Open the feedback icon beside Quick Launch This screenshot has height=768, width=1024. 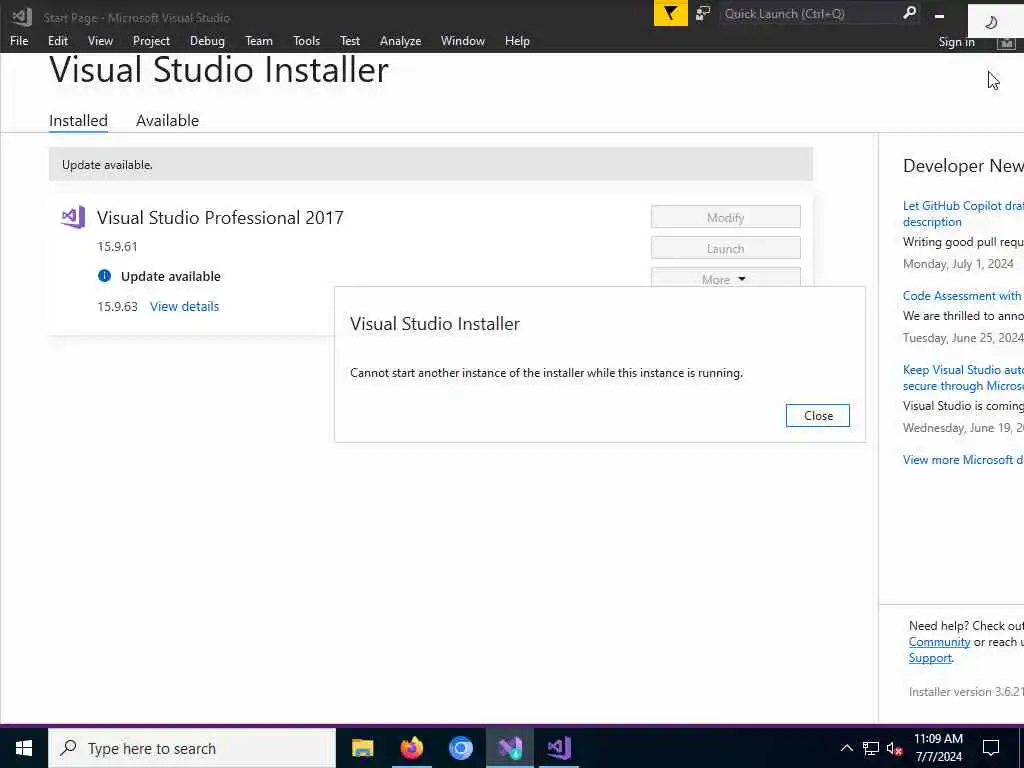click(703, 13)
